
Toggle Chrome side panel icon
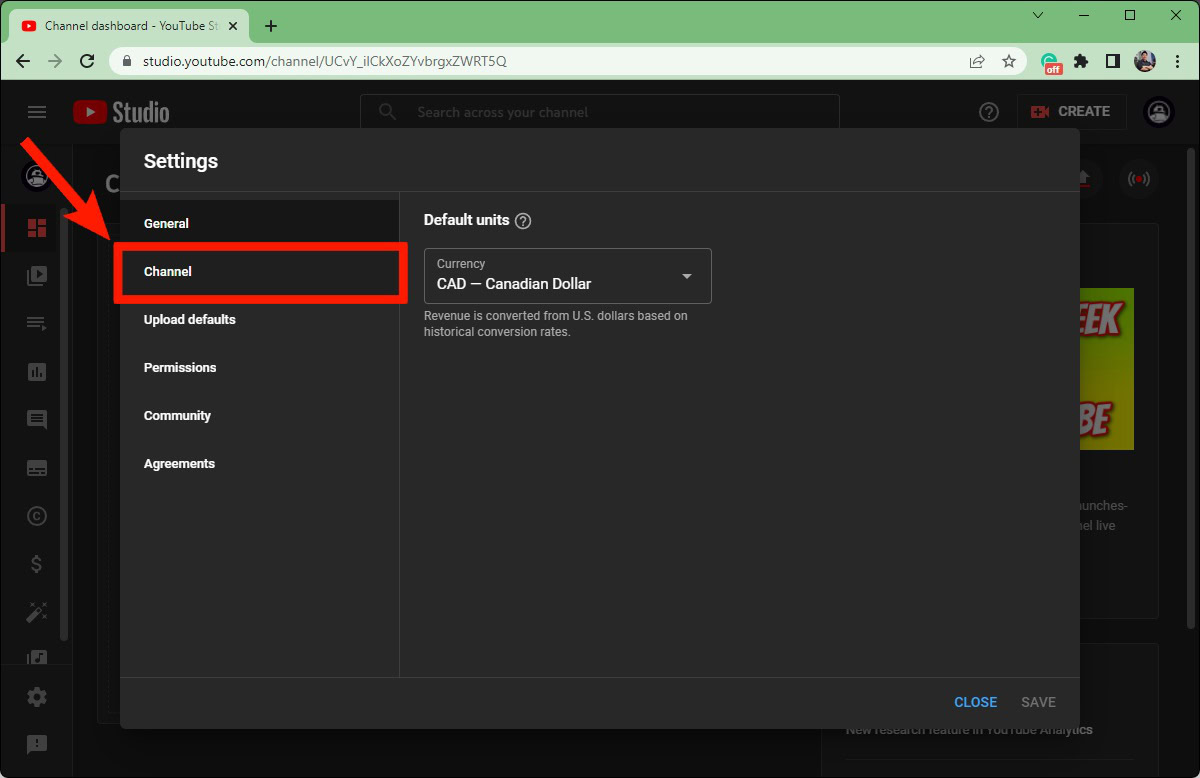(x=1112, y=61)
